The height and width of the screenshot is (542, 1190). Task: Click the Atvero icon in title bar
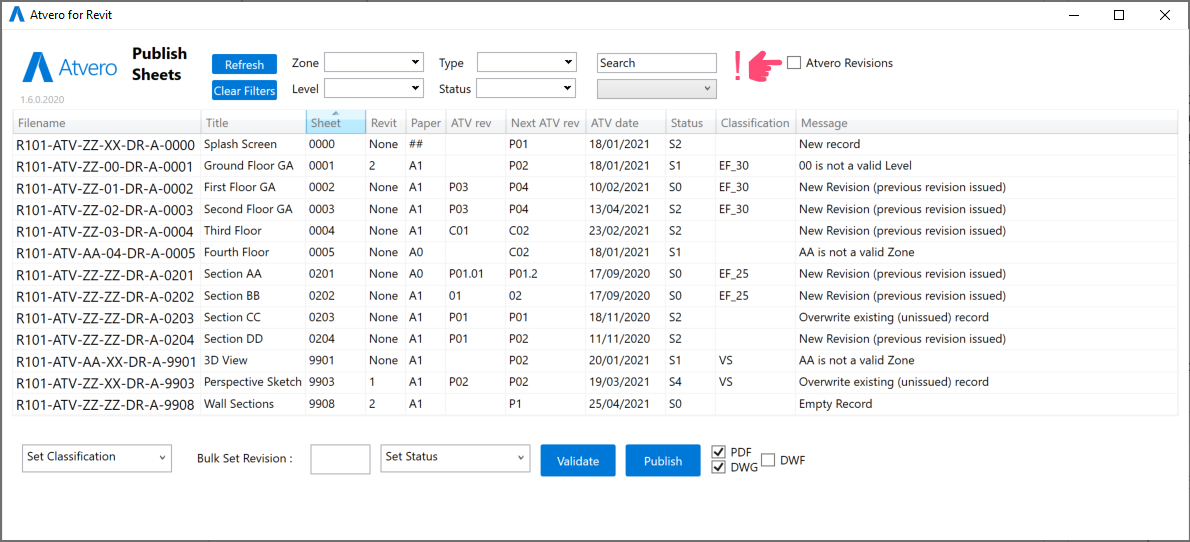(x=17, y=15)
